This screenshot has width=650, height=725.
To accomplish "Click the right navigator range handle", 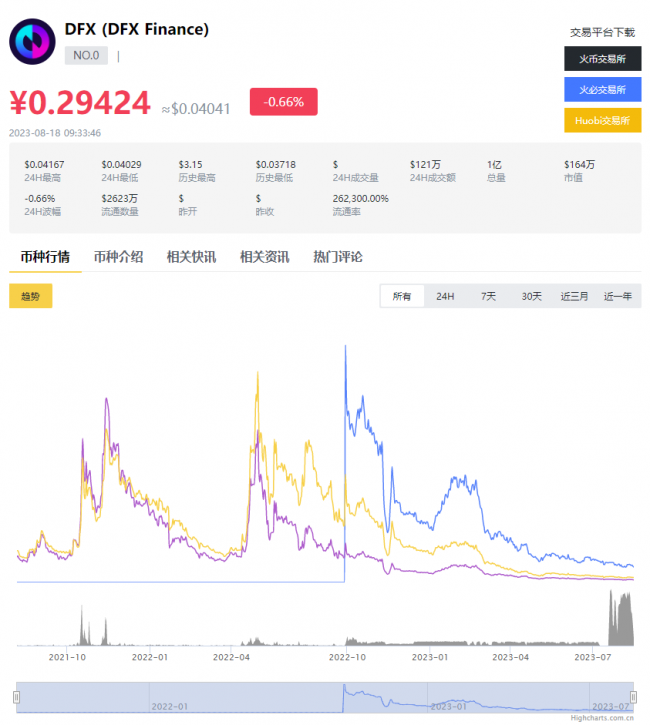I will click(x=633, y=697).
